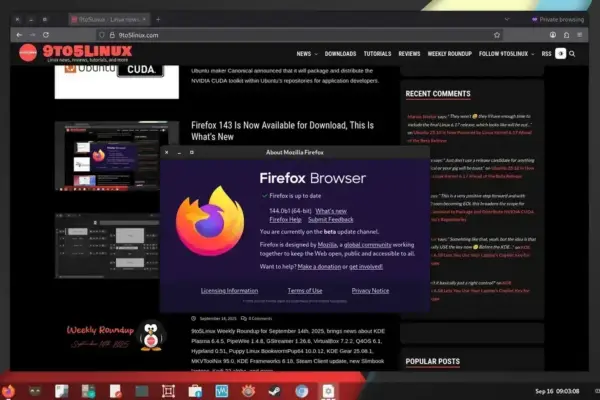Open the Extensions toolbar icon
600x400 pixels.
566,35
